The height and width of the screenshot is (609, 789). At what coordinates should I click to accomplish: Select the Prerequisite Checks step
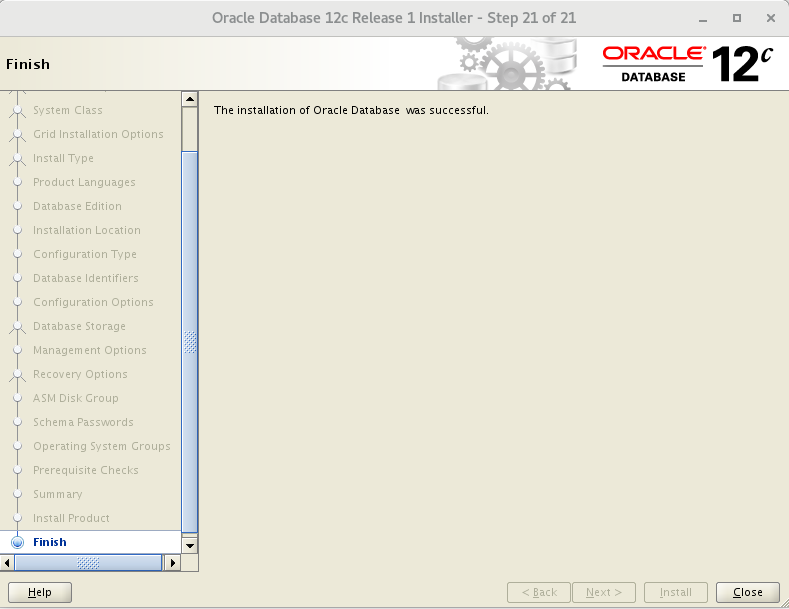tap(86, 470)
